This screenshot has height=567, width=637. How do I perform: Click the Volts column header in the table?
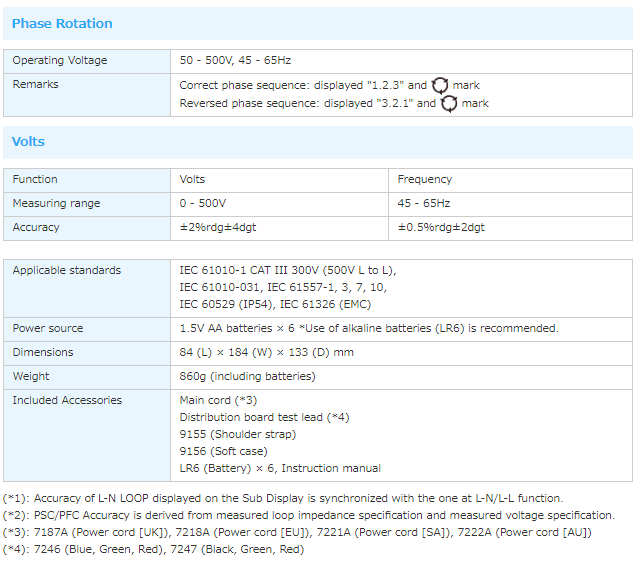(192, 180)
